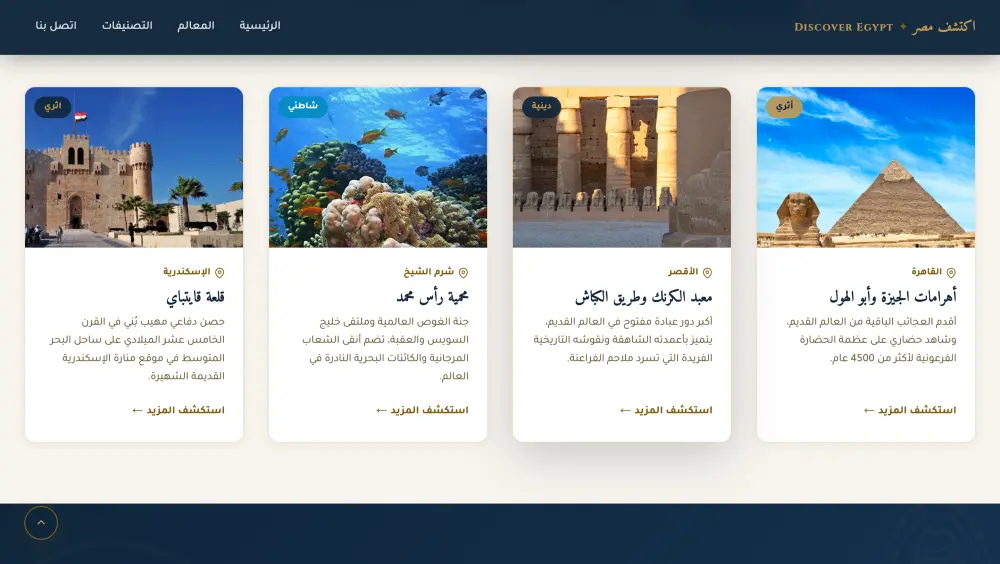
Task: Click the شاطئي badge on the coral reef photo
Action: [x=302, y=107]
